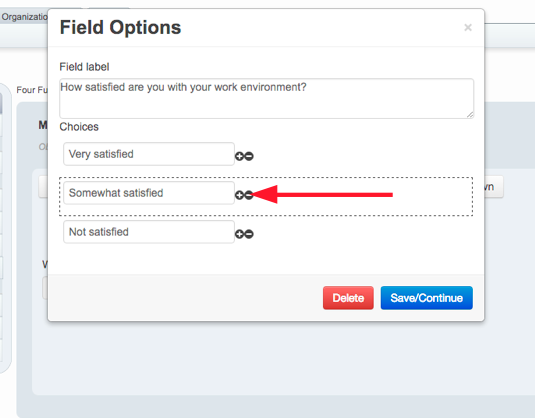Image resolution: width=535 pixels, height=418 pixels.
Task: Add a choice after Very satisfied
Action: click(x=240, y=156)
